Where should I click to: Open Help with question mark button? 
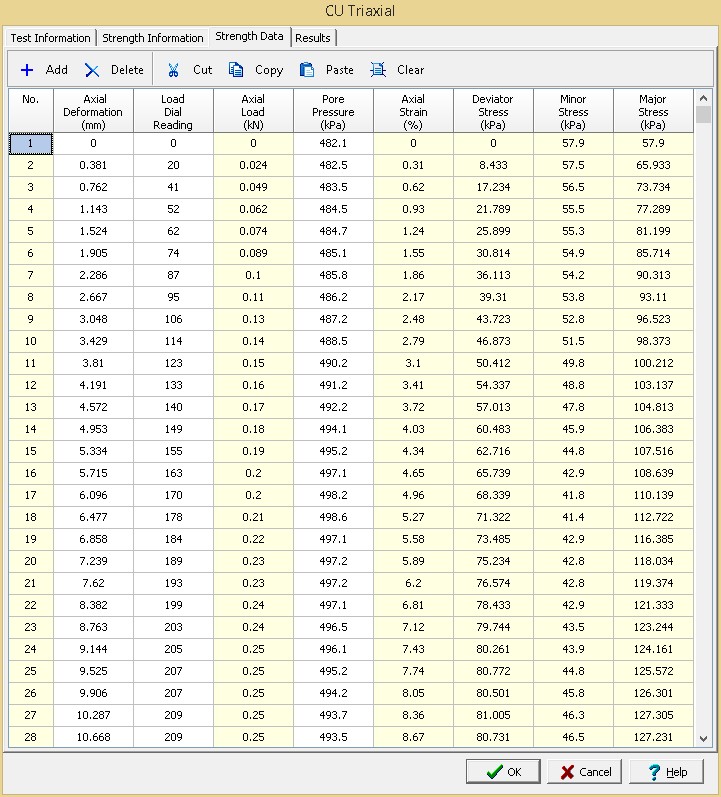(x=667, y=771)
